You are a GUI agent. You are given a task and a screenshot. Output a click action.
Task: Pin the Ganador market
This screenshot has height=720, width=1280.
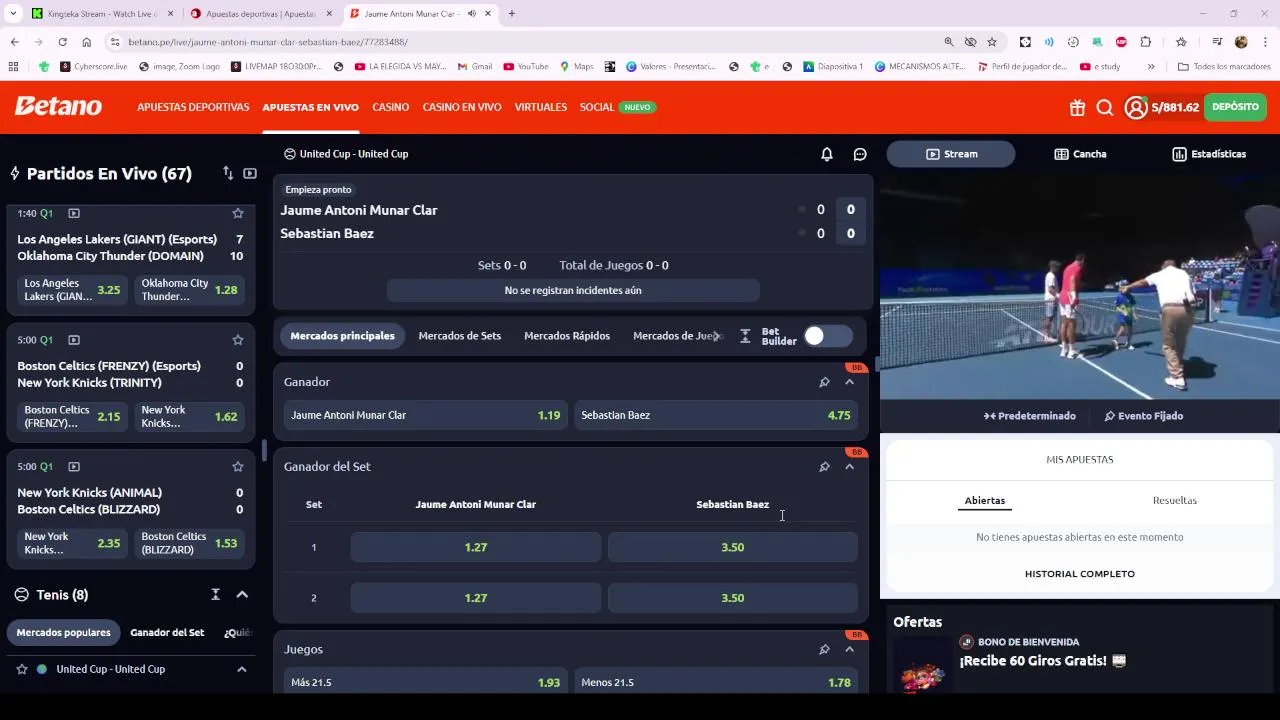[x=824, y=382]
